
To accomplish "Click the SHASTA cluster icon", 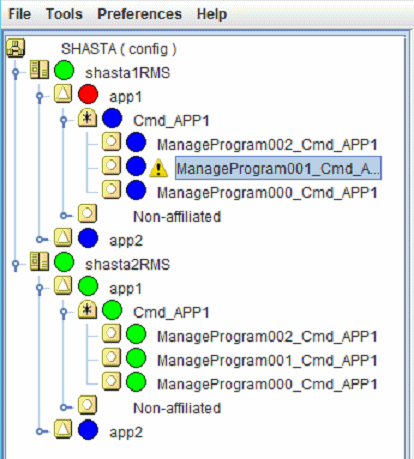I will point(15,47).
